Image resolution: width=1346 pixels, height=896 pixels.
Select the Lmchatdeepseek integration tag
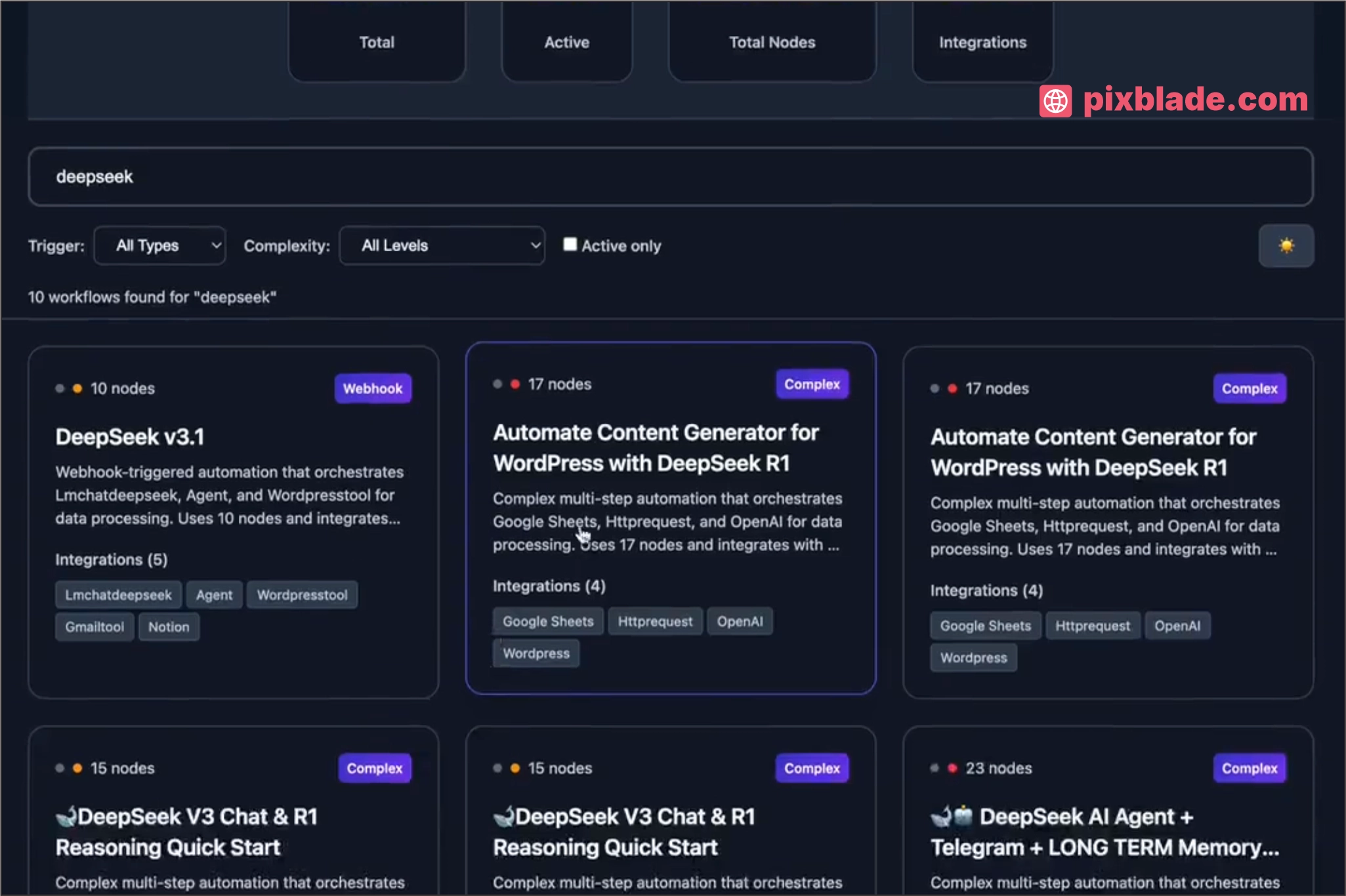(x=118, y=595)
